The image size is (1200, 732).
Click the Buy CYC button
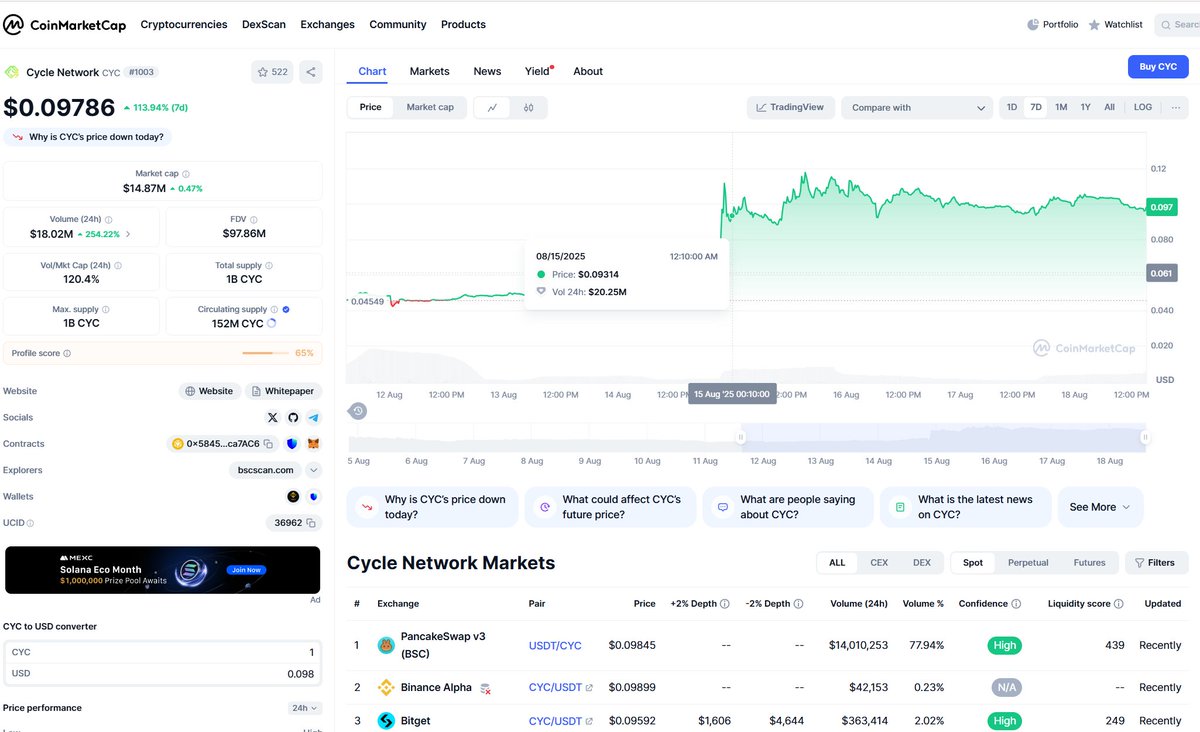1158,67
